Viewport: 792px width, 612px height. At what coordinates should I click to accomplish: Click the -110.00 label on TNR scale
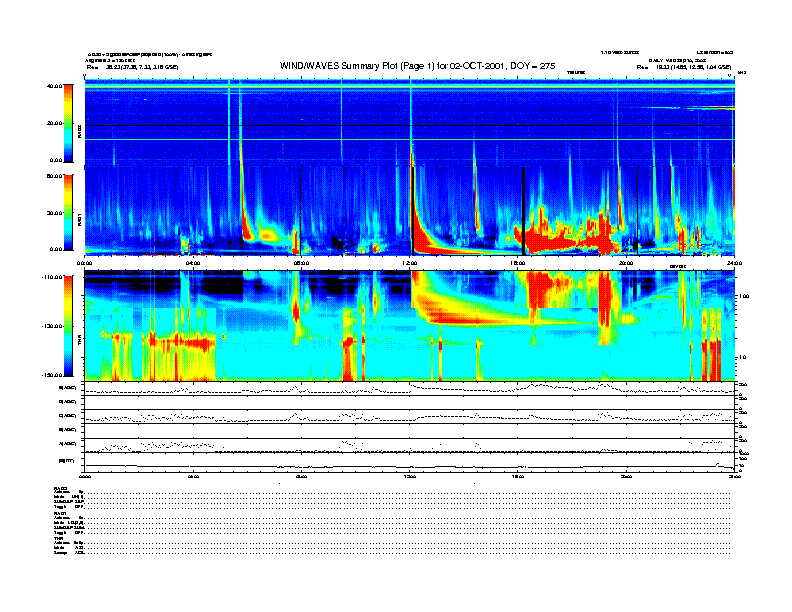pos(52,277)
